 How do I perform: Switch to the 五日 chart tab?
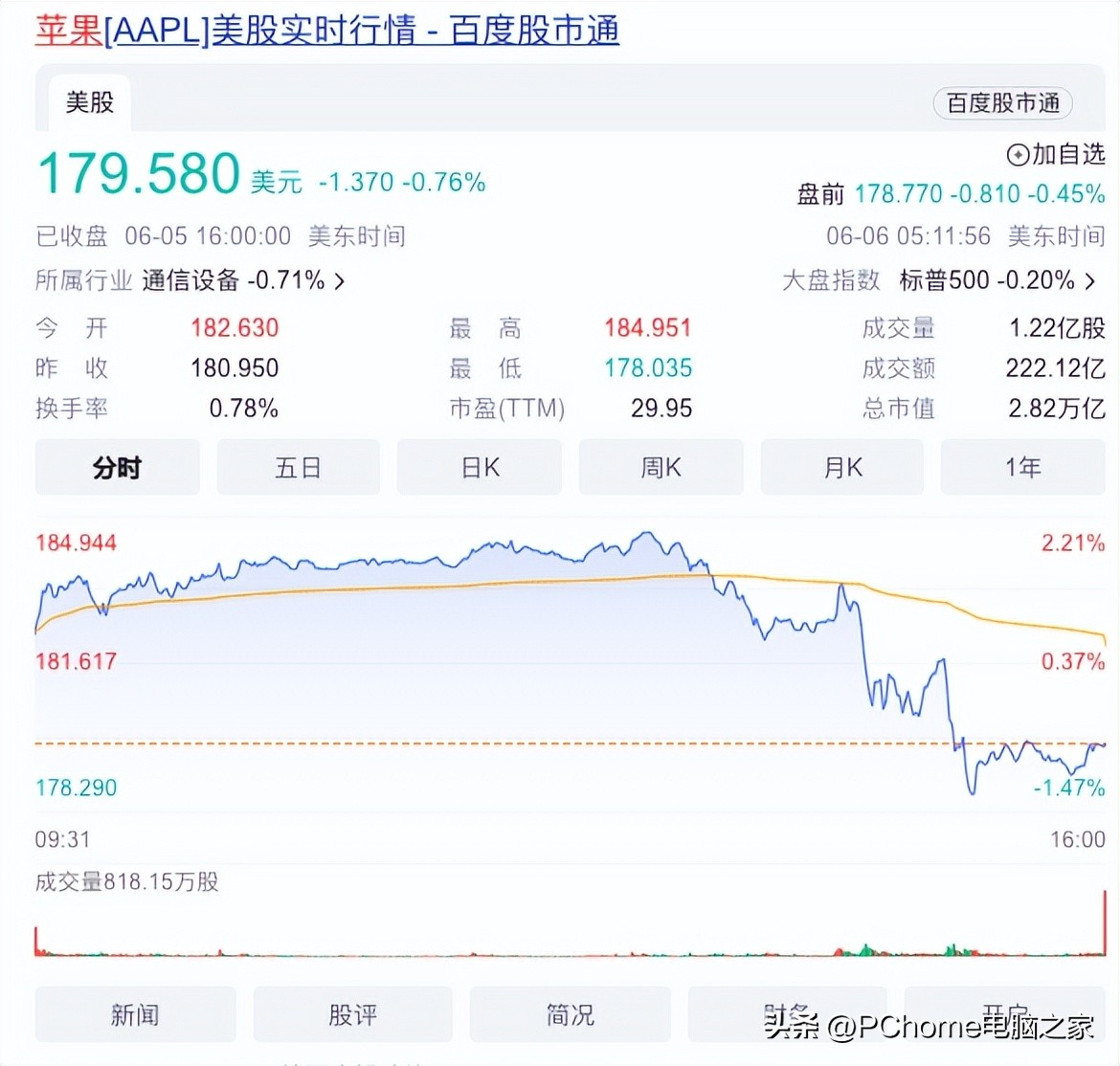coord(298,468)
